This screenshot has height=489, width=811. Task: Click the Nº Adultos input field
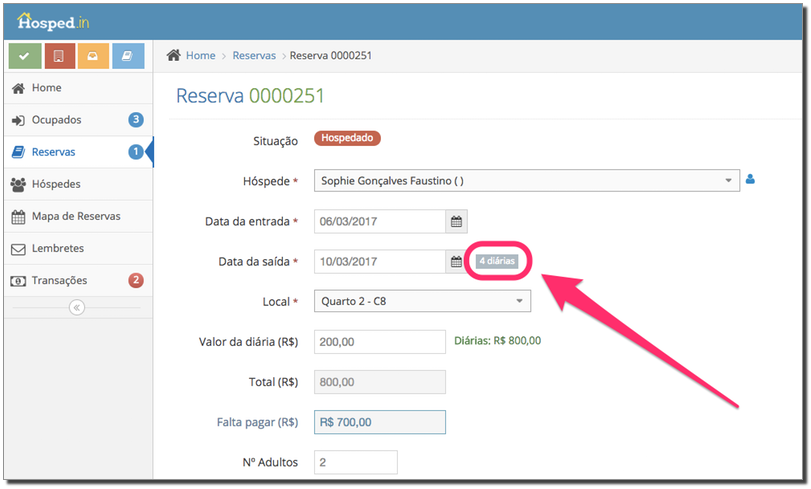click(x=356, y=462)
